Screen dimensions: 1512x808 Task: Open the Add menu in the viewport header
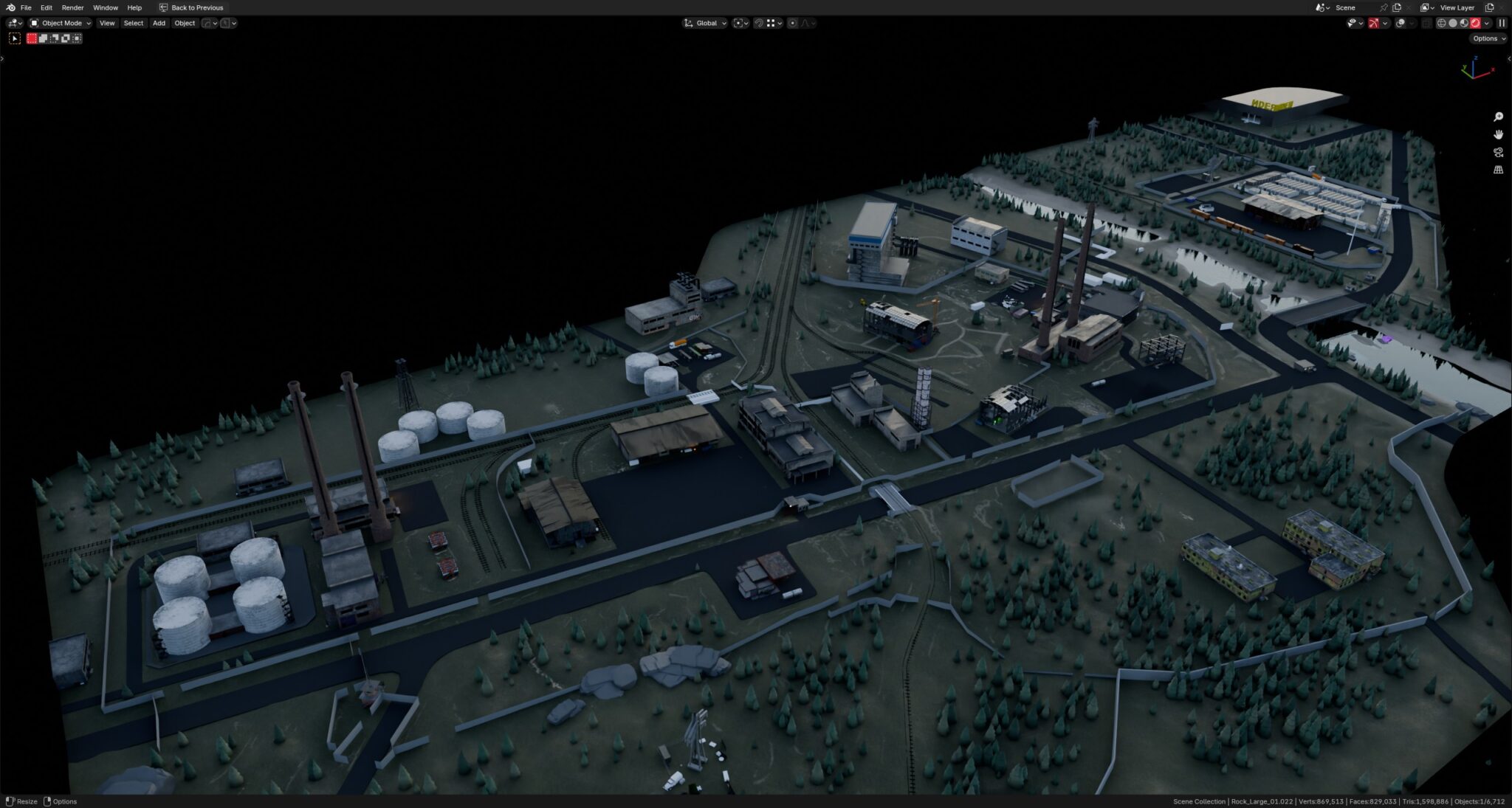point(159,23)
